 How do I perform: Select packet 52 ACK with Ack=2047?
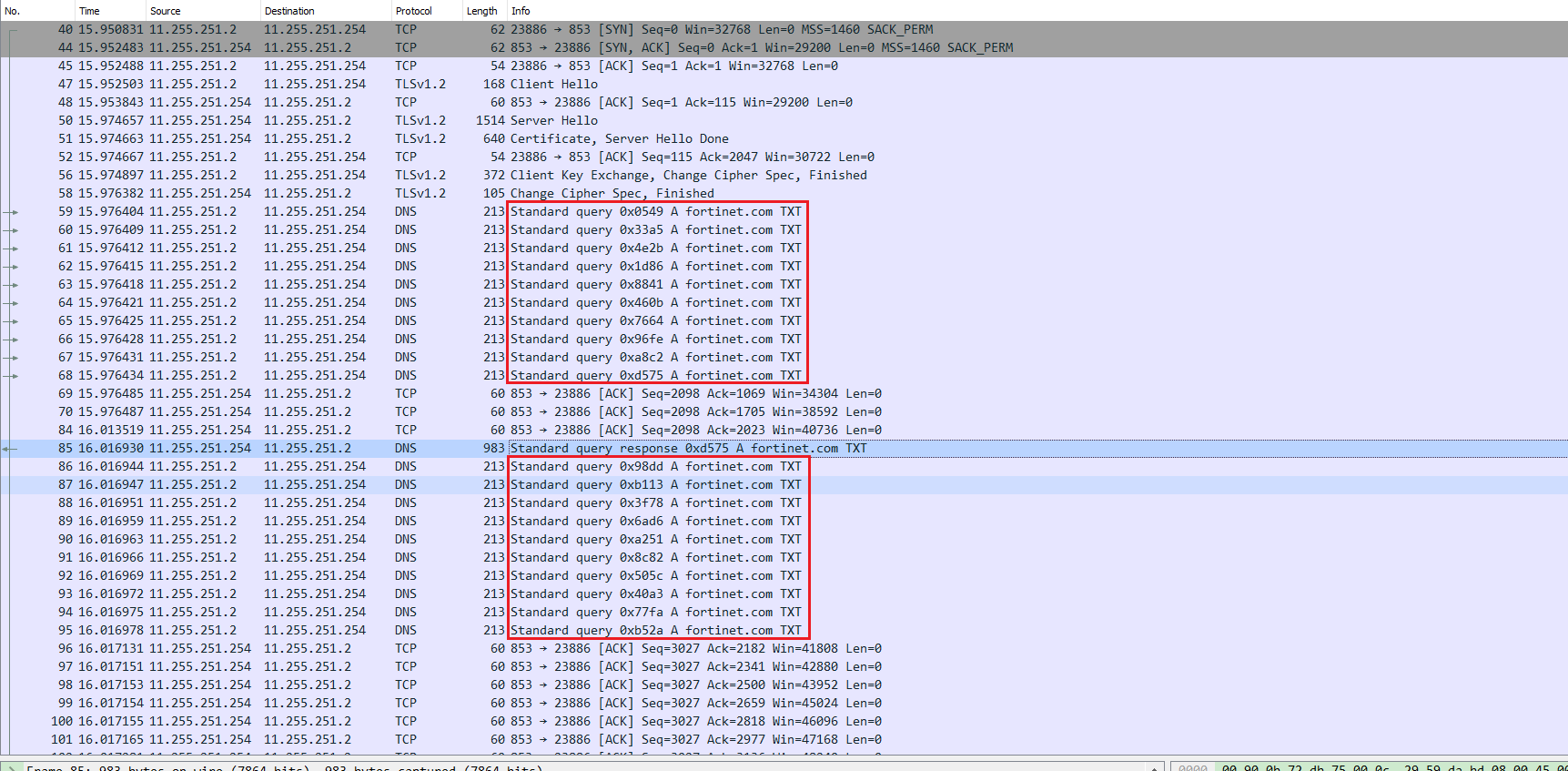784,157
